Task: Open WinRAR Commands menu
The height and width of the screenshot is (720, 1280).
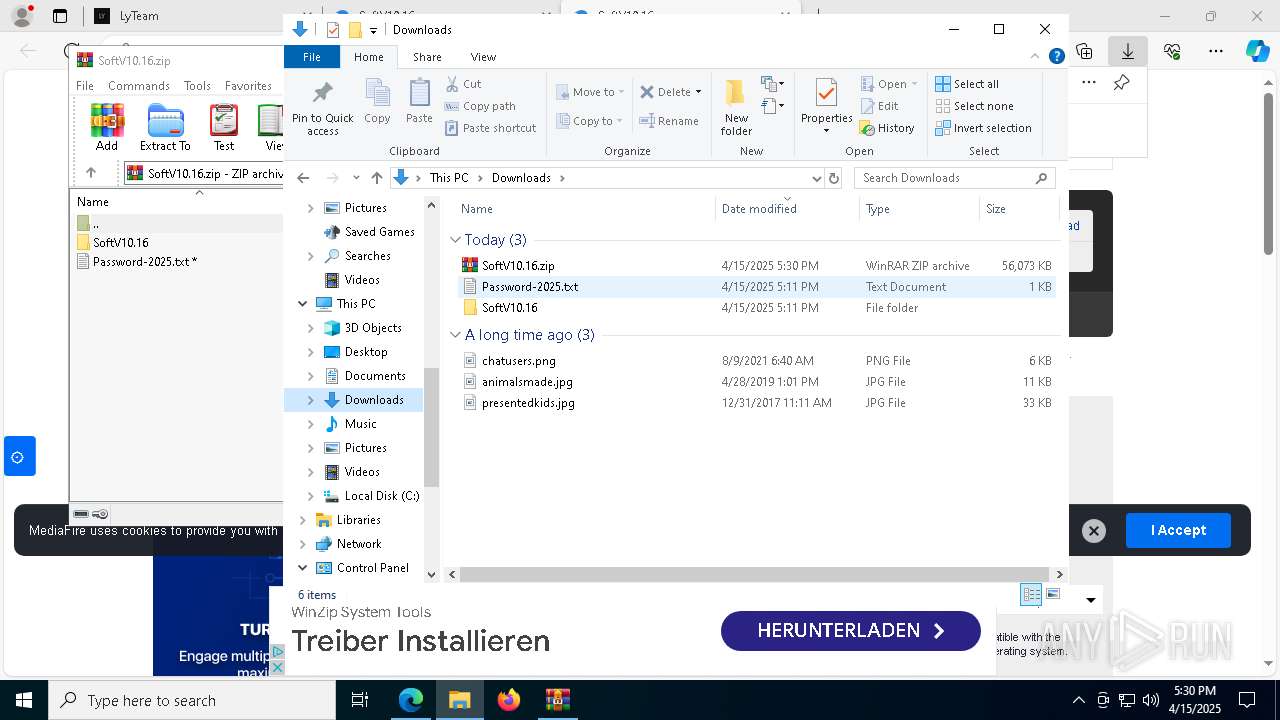Action: point(139,86)
